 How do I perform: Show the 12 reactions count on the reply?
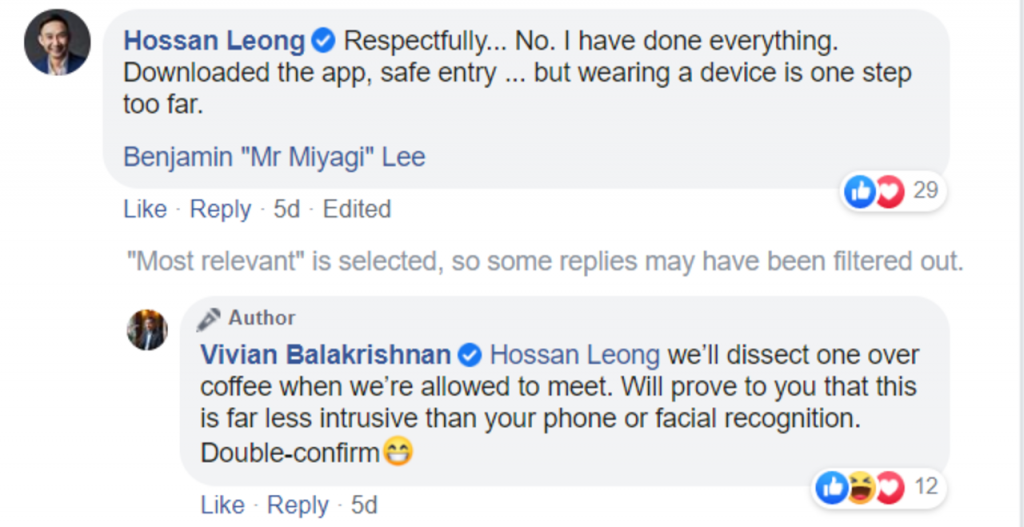coord(926,487)
